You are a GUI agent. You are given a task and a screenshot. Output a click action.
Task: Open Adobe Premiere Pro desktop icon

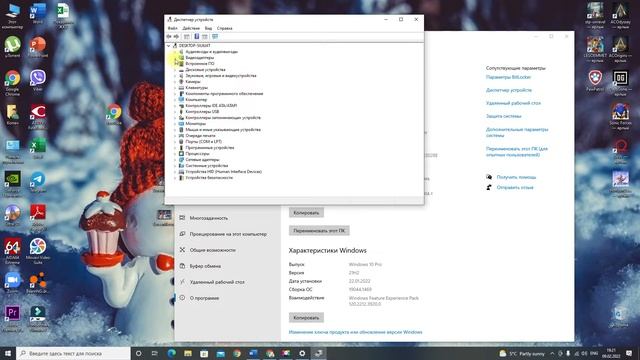13,318
